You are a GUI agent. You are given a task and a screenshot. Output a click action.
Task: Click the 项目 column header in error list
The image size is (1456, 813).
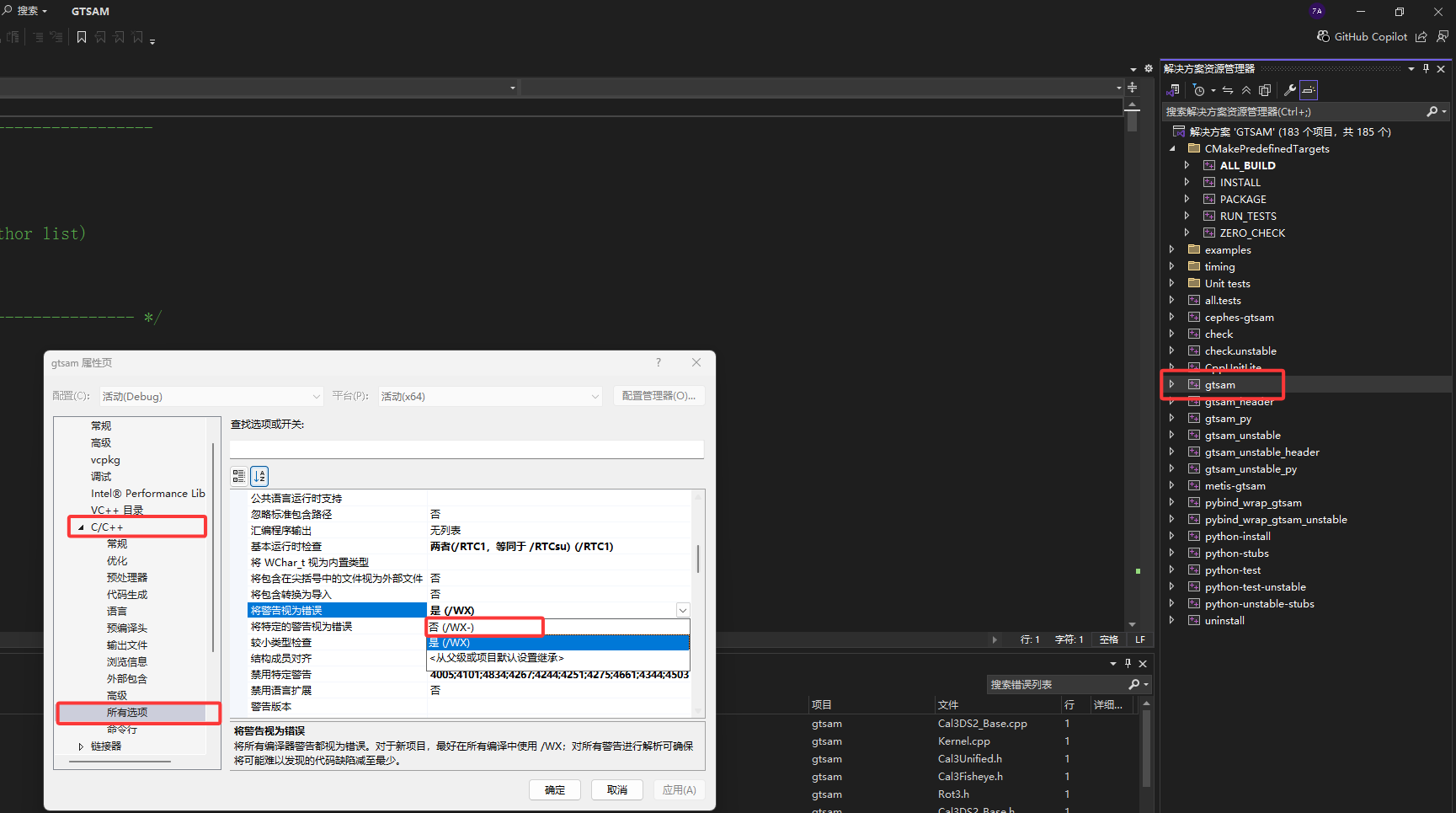[x=872, y=704]
